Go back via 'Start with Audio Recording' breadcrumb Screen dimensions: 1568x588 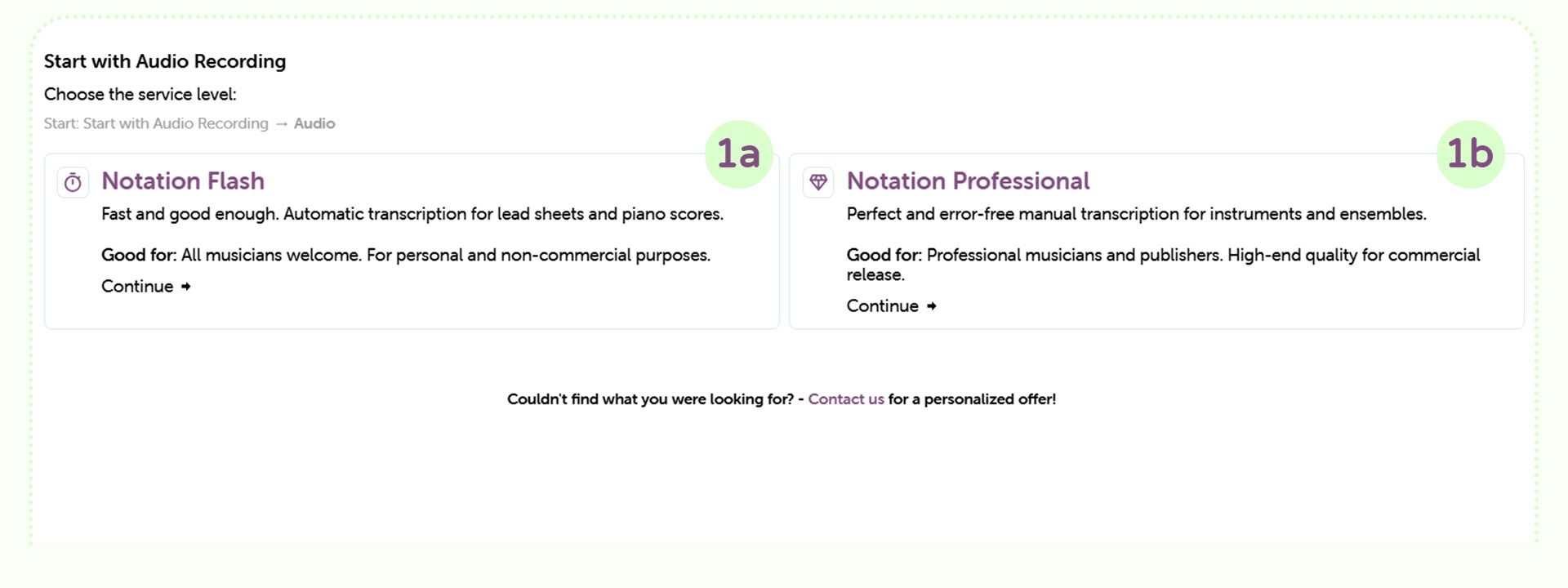click(x=176, y=123)
